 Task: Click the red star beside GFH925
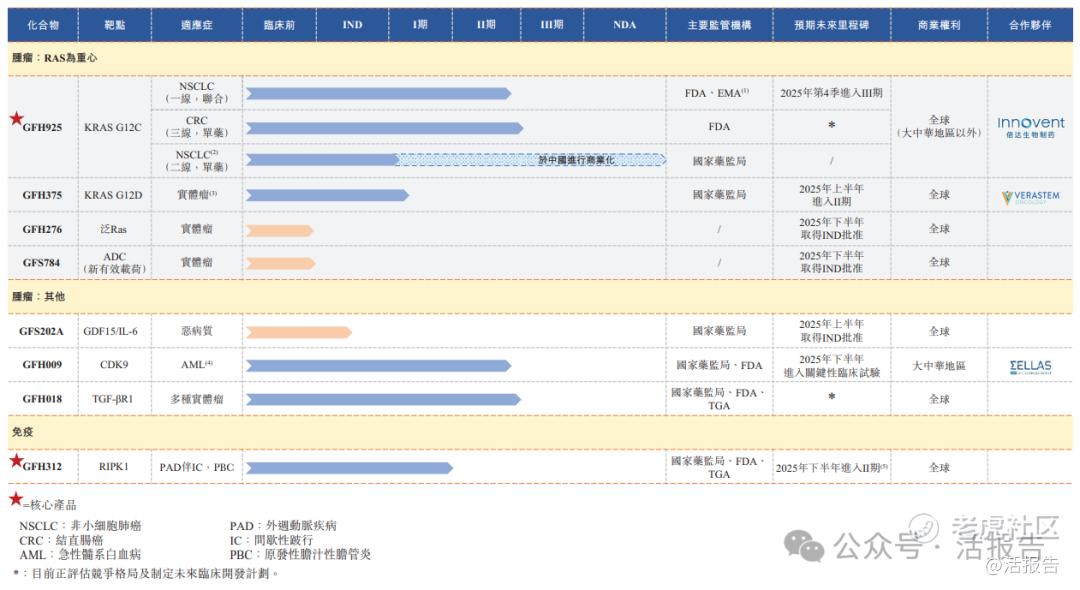coord(17,118)
